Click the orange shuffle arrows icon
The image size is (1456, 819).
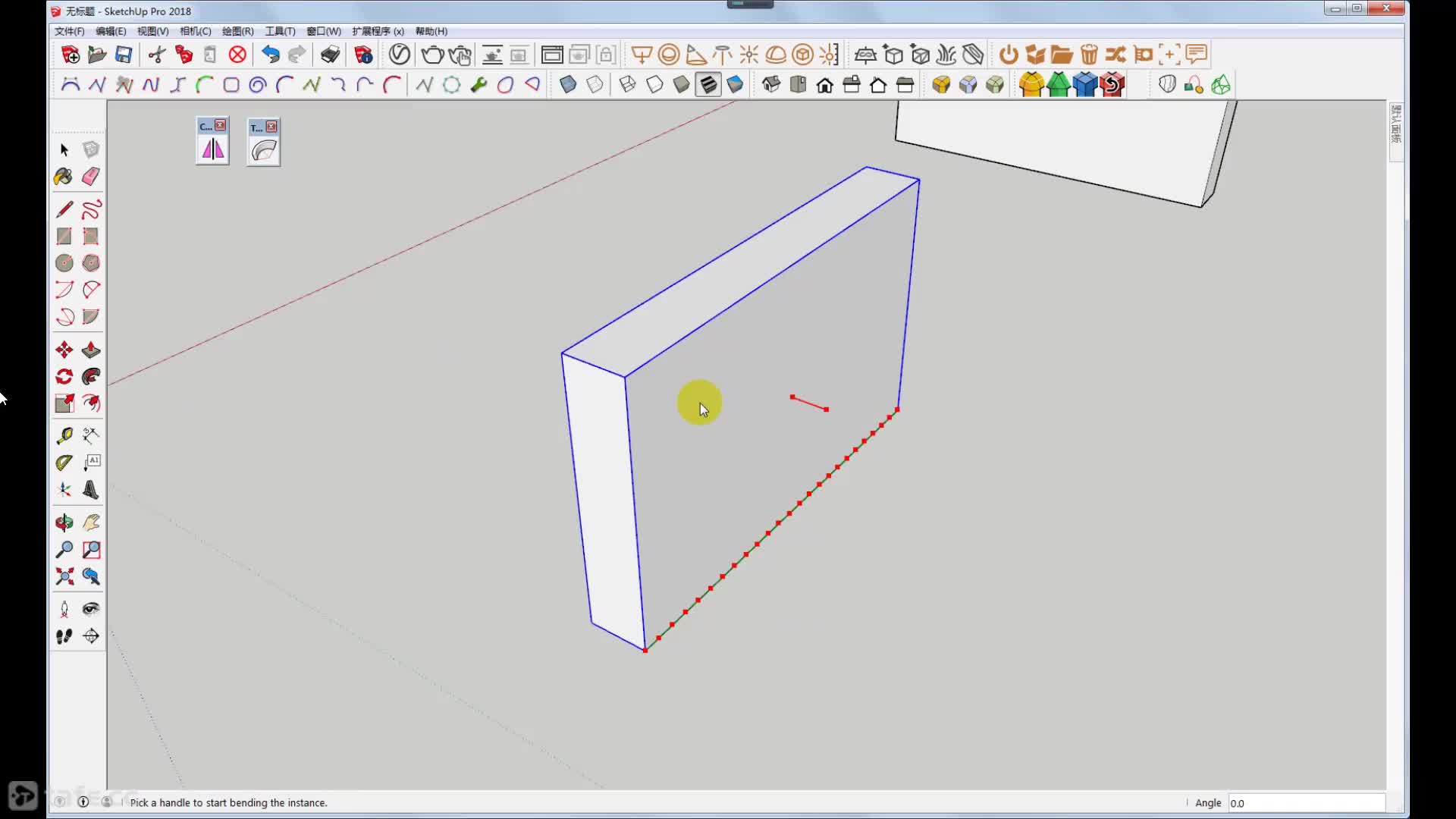[x=1116, y=55]
